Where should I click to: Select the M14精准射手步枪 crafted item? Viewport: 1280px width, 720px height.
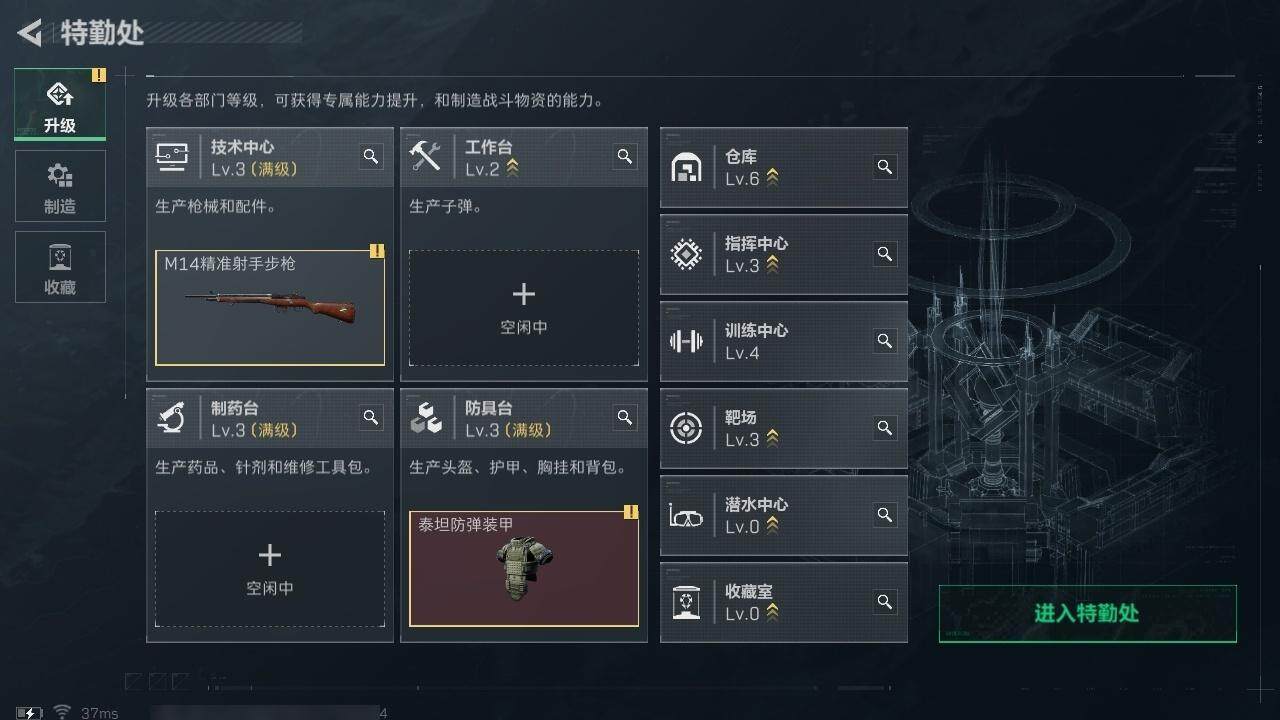click(270, 307)
